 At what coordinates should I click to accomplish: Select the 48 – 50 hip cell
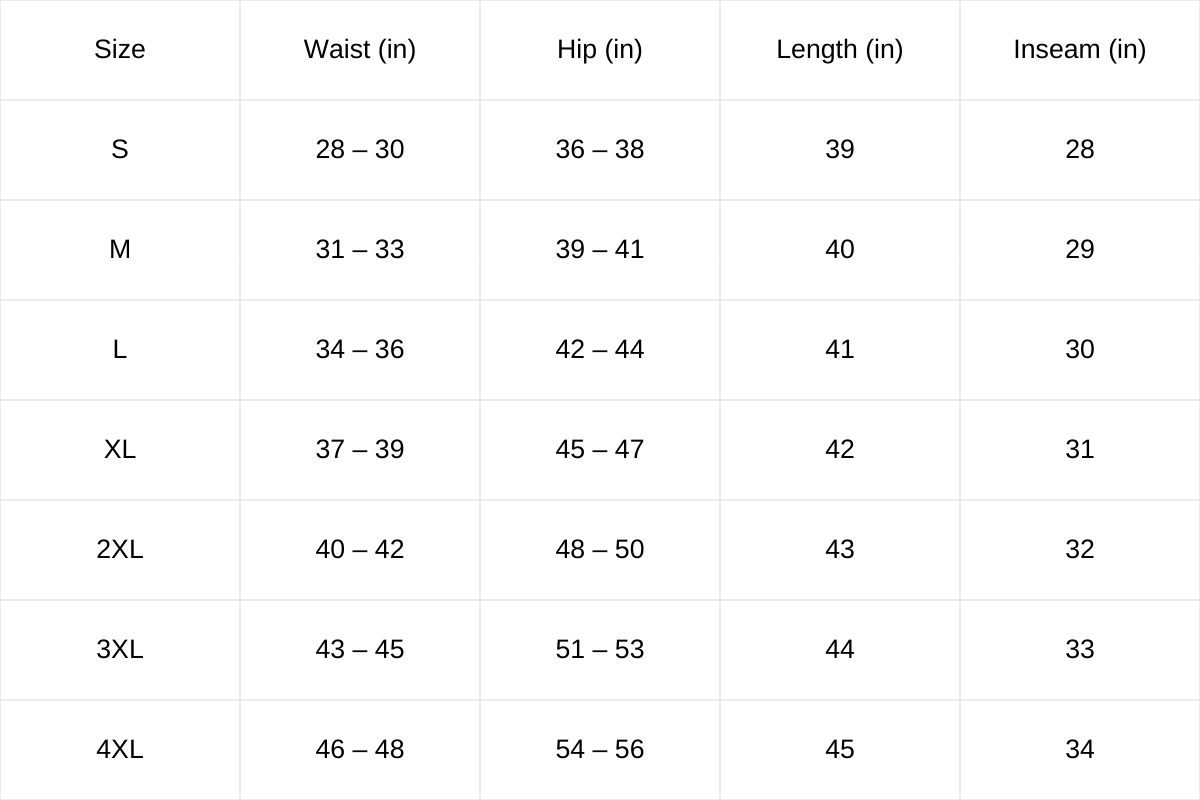[600, 549]
